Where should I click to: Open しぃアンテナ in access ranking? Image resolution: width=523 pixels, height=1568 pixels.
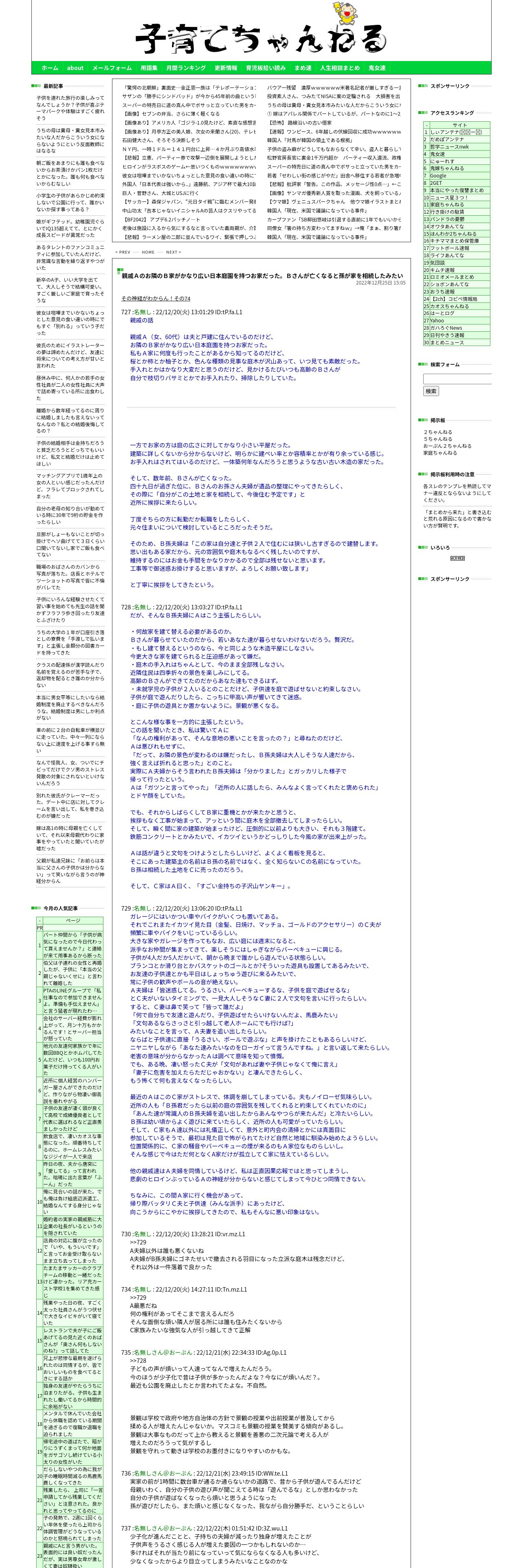pos(456,132)
